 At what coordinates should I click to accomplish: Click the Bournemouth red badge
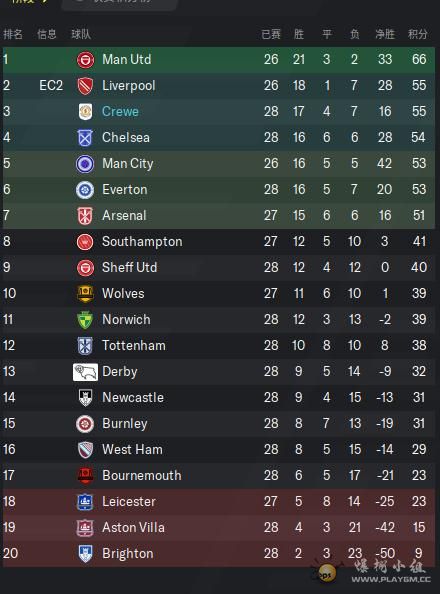(x=85, y=476)
